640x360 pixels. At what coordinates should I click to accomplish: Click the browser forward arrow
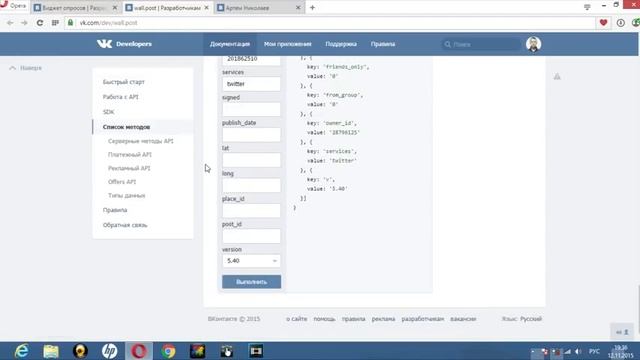point(24,23)
